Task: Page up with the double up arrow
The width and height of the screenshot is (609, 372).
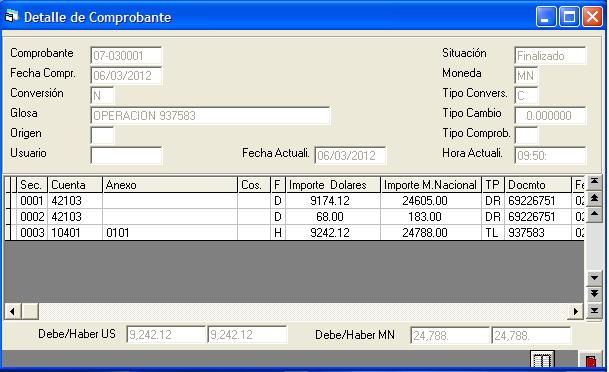Action: pos(594,198)
